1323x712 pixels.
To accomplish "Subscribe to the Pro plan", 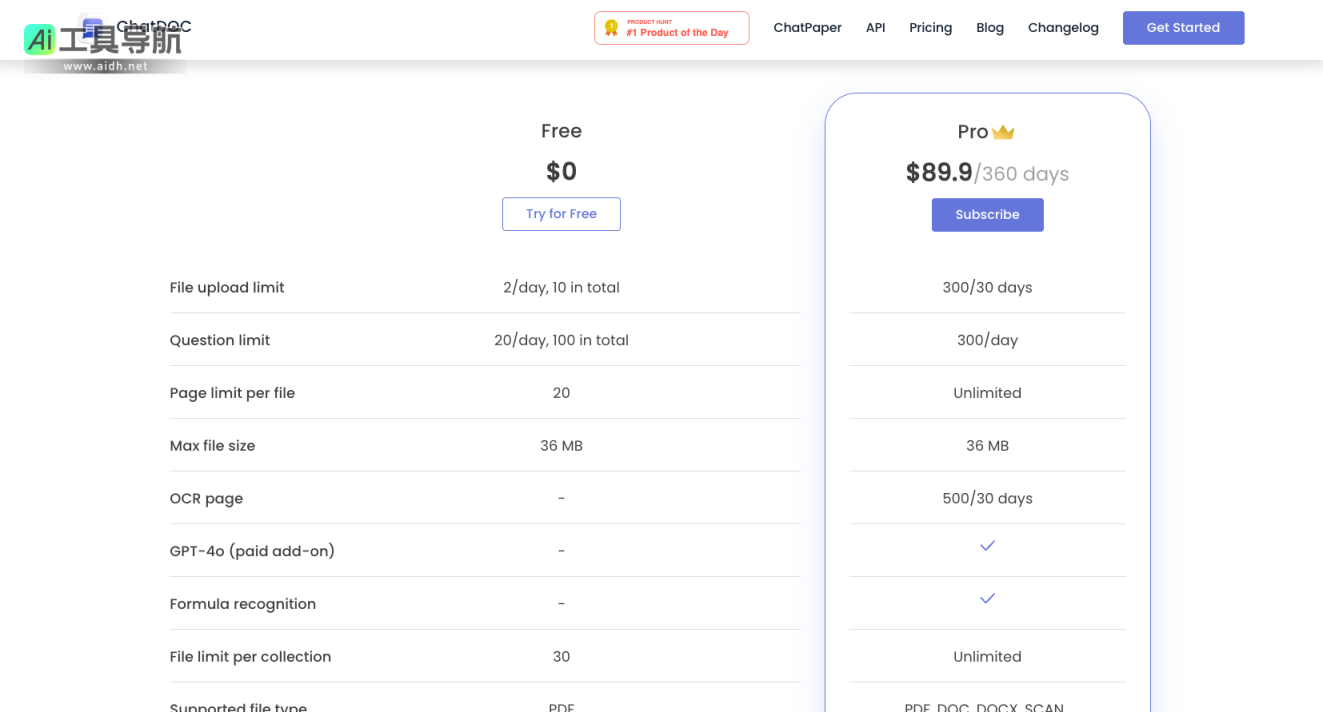I will (987, 215).
